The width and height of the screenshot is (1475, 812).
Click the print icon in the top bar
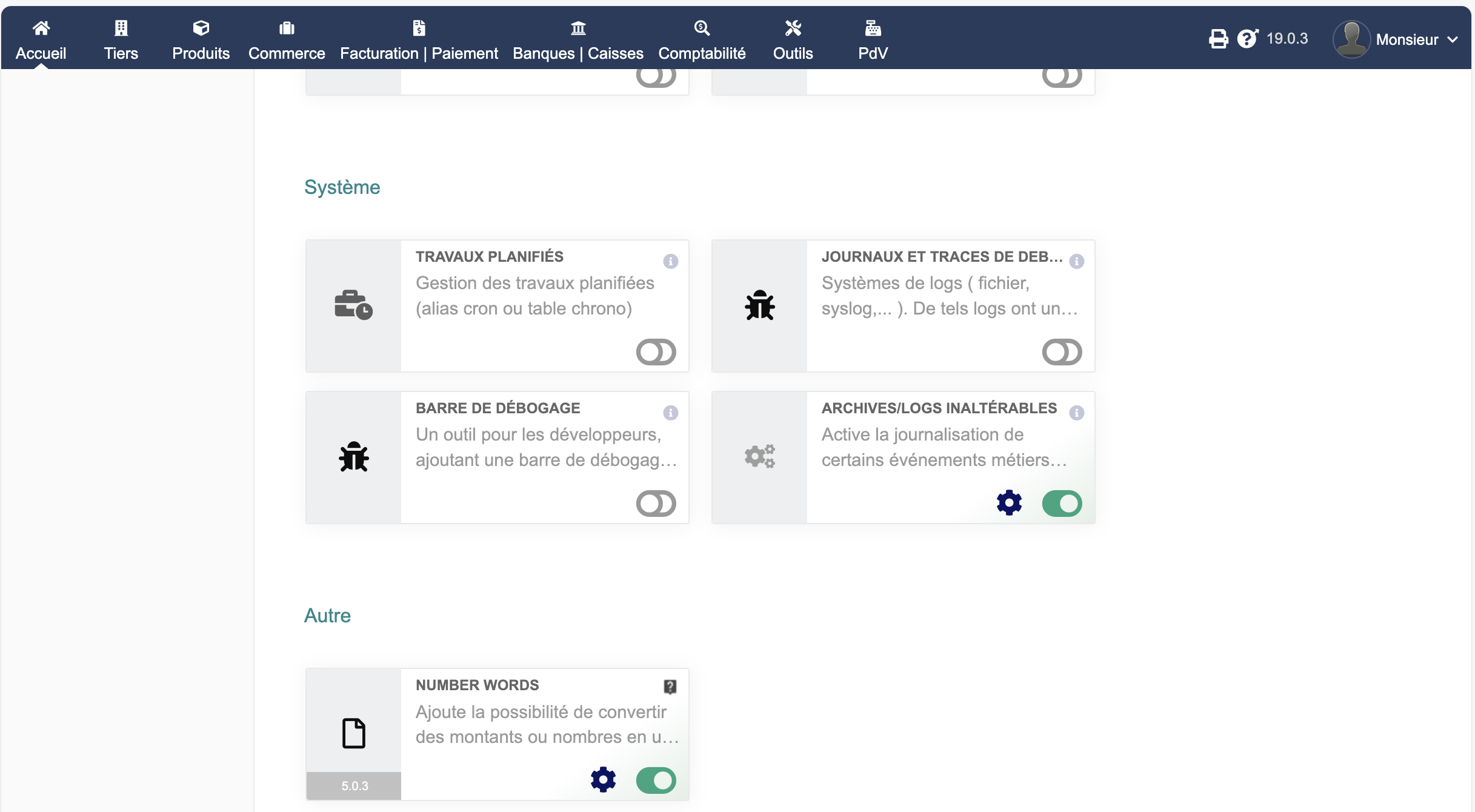pyautogui.click(x=1218, y=39)
